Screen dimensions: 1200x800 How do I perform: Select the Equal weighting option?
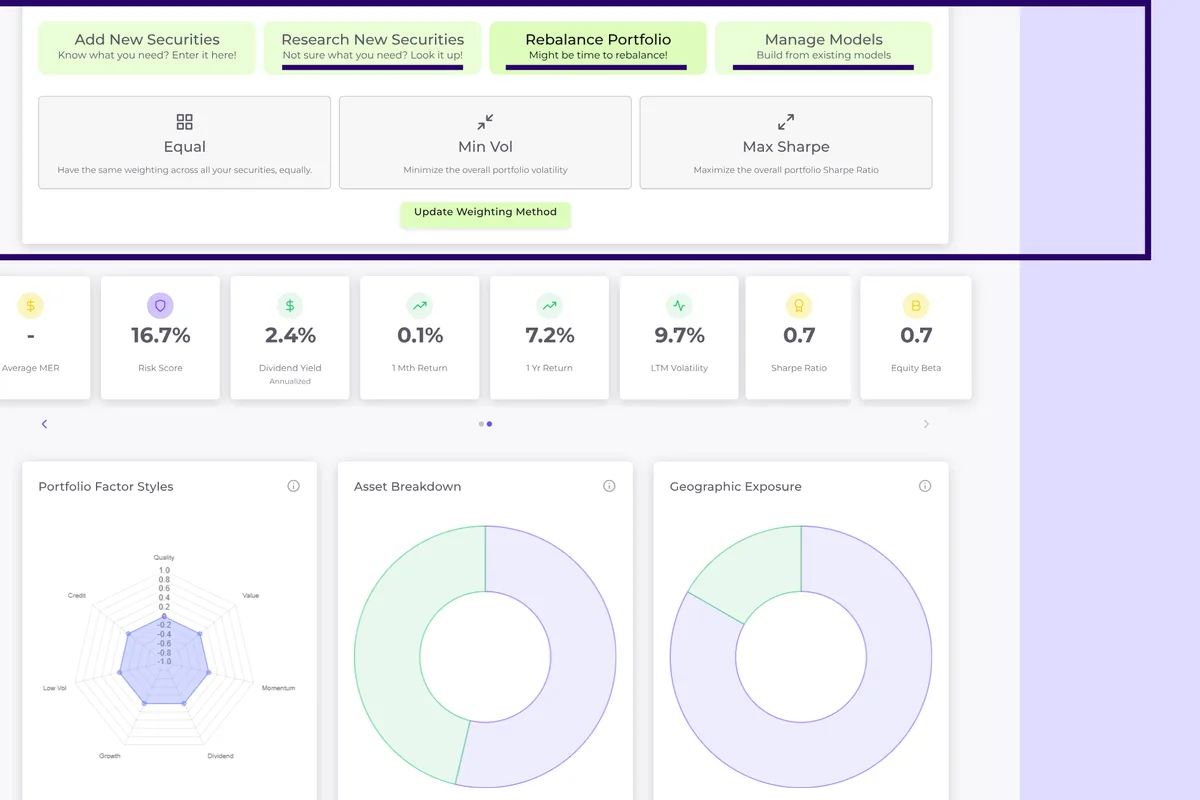pyautogui.click(x=184, y=142)
